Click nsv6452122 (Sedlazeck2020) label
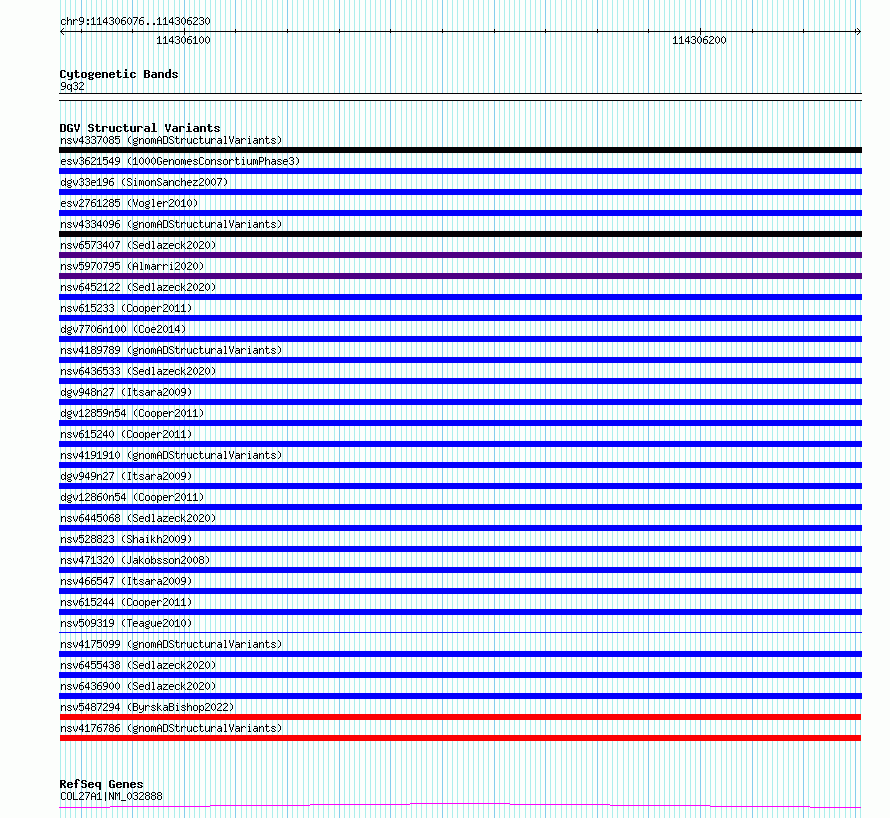 [138, 287]
